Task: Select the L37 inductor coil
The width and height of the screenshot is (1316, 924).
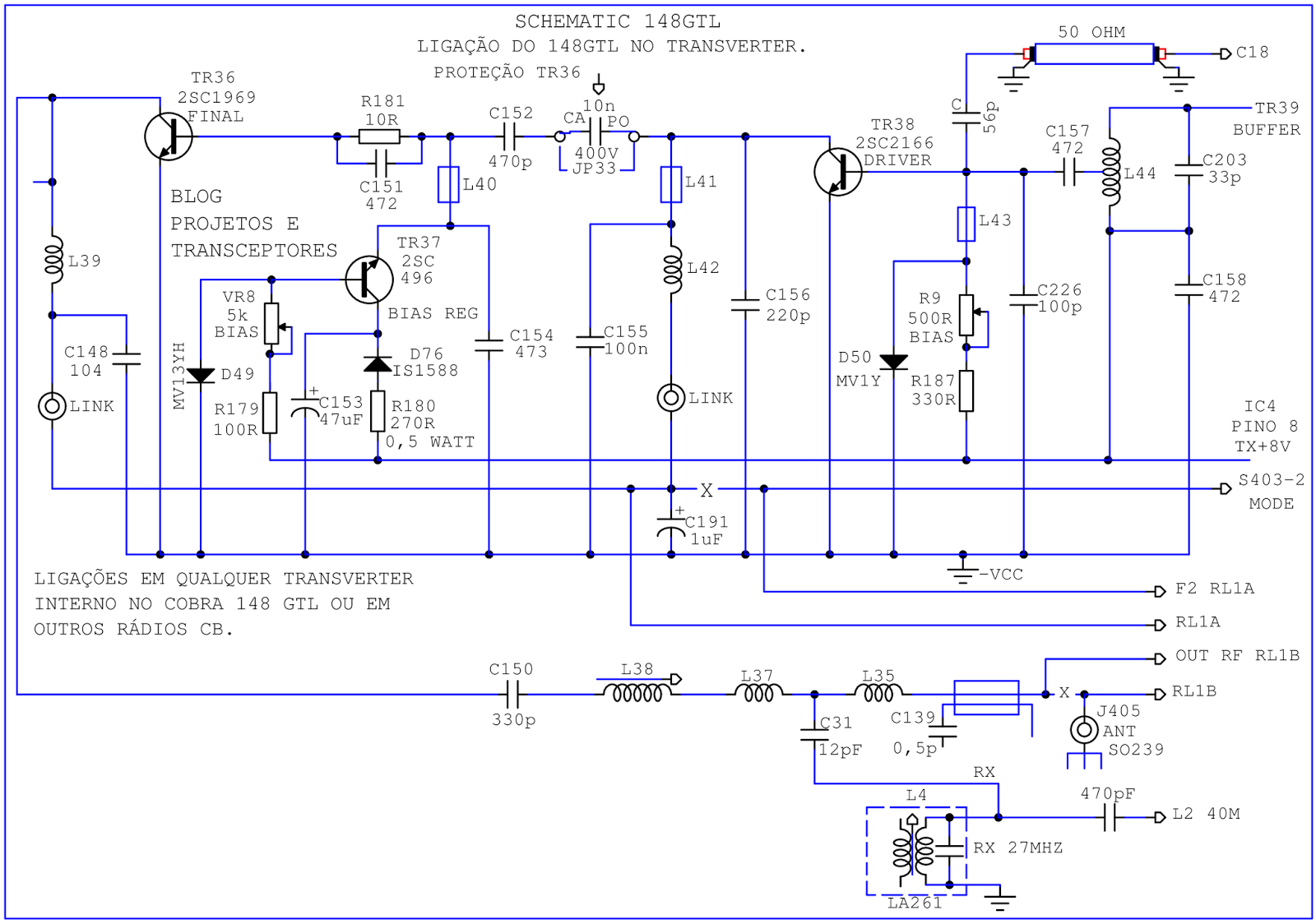Action: coord(758,693)
